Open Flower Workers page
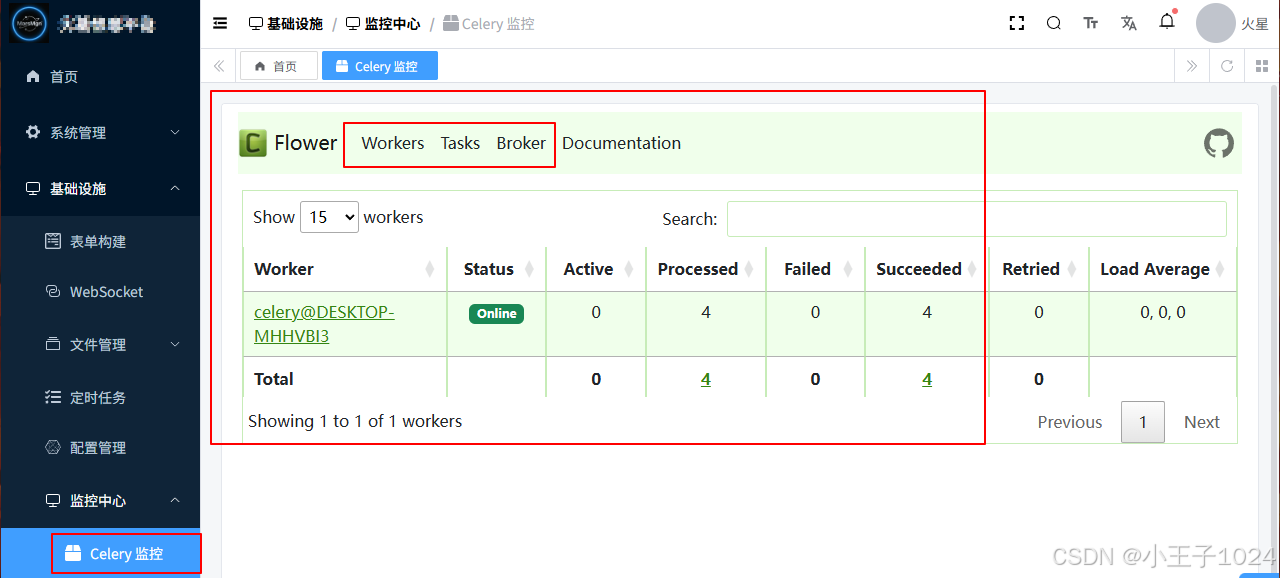 point(393,143)
